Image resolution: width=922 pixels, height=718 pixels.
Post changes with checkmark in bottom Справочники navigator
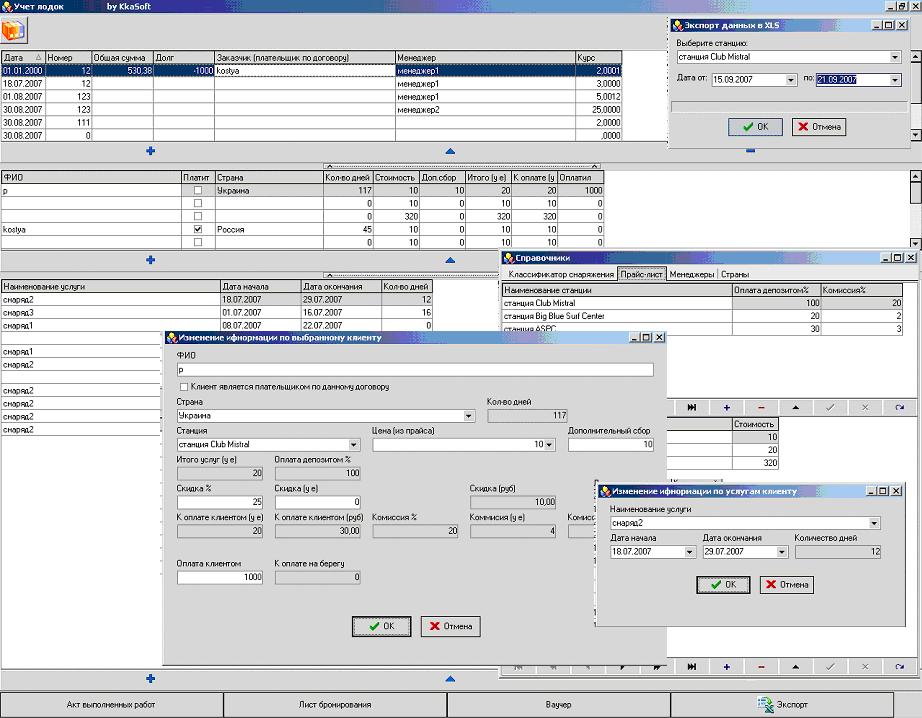(830, 667)
